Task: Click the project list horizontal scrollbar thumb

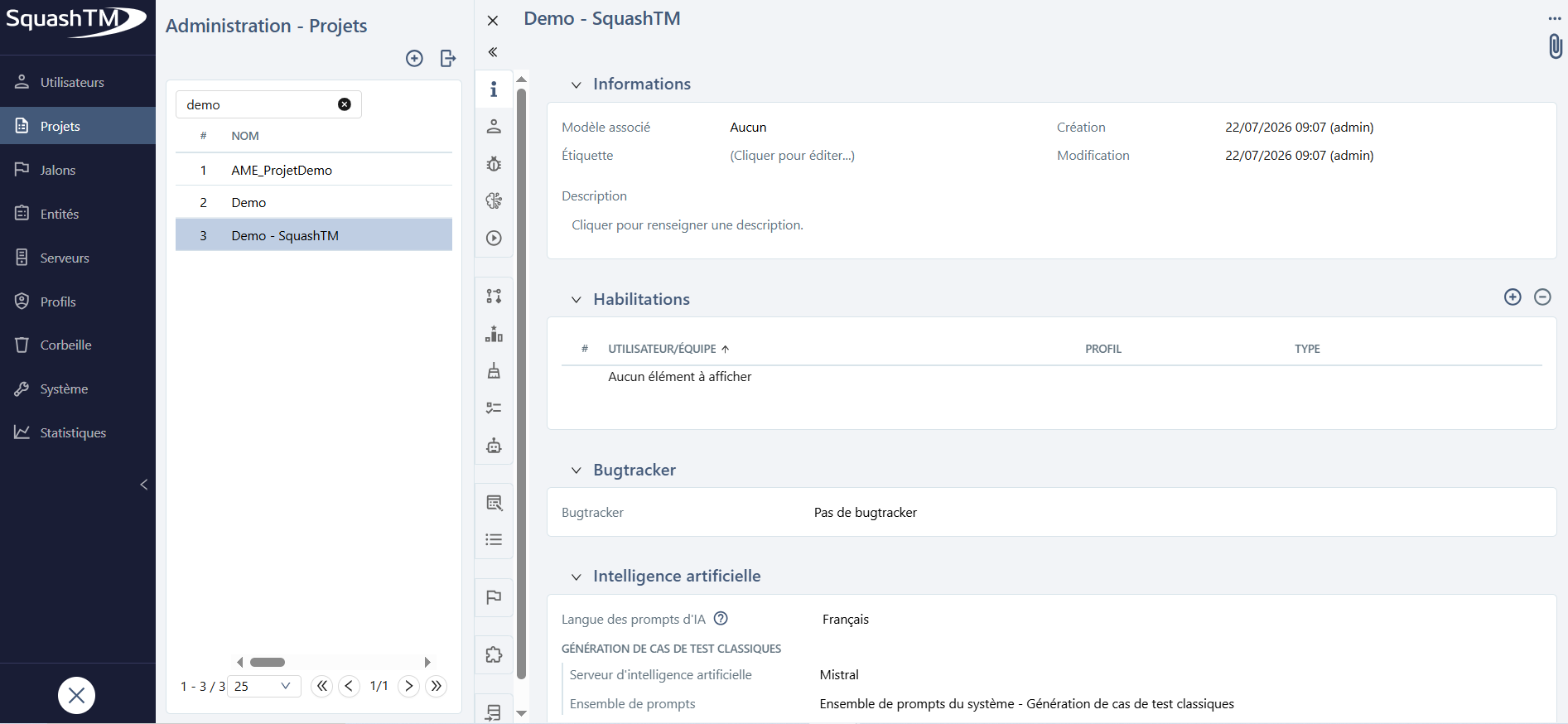Action: (x=268, y=662)
